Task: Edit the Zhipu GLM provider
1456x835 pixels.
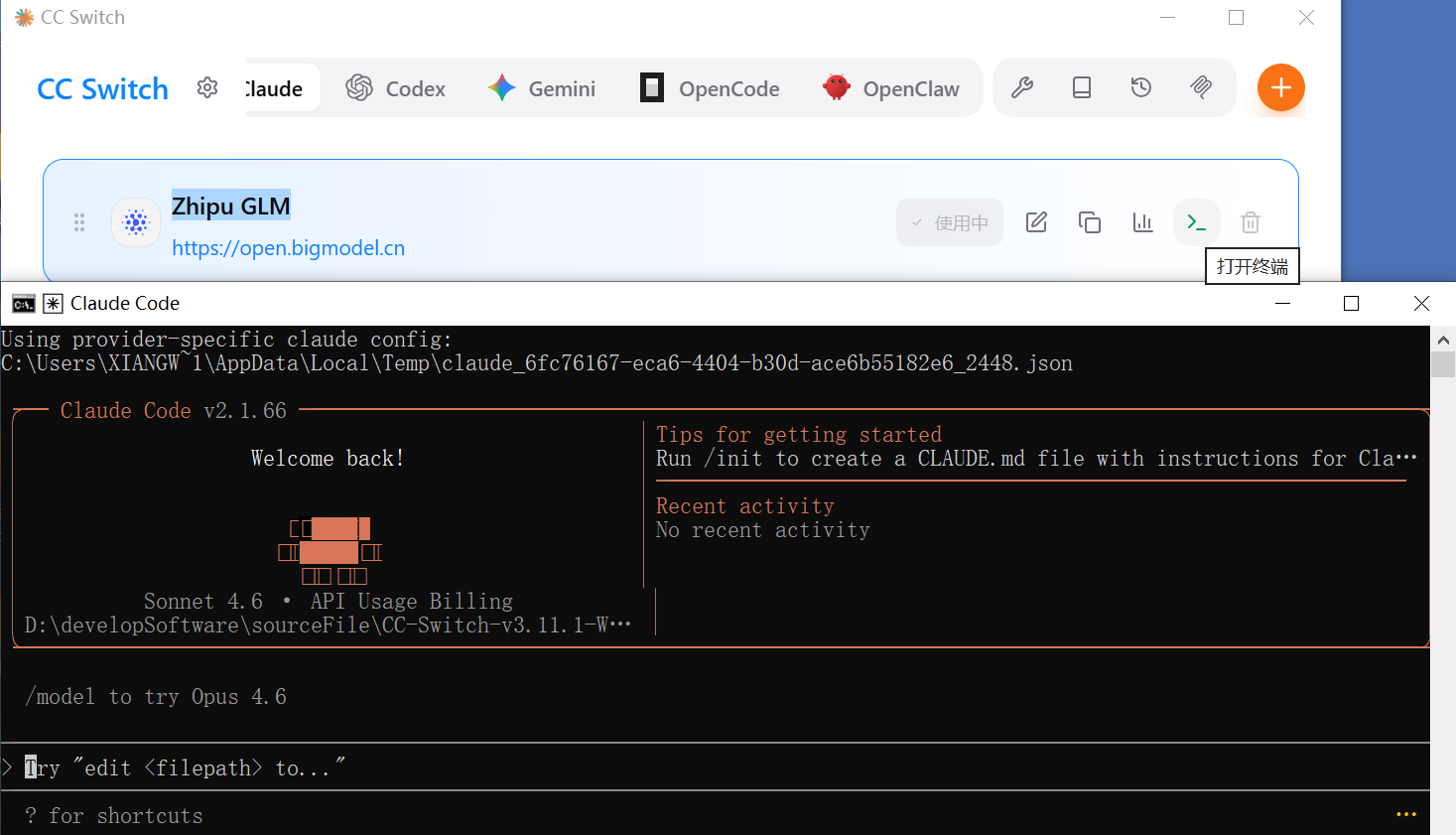Action: [1036, 222]
